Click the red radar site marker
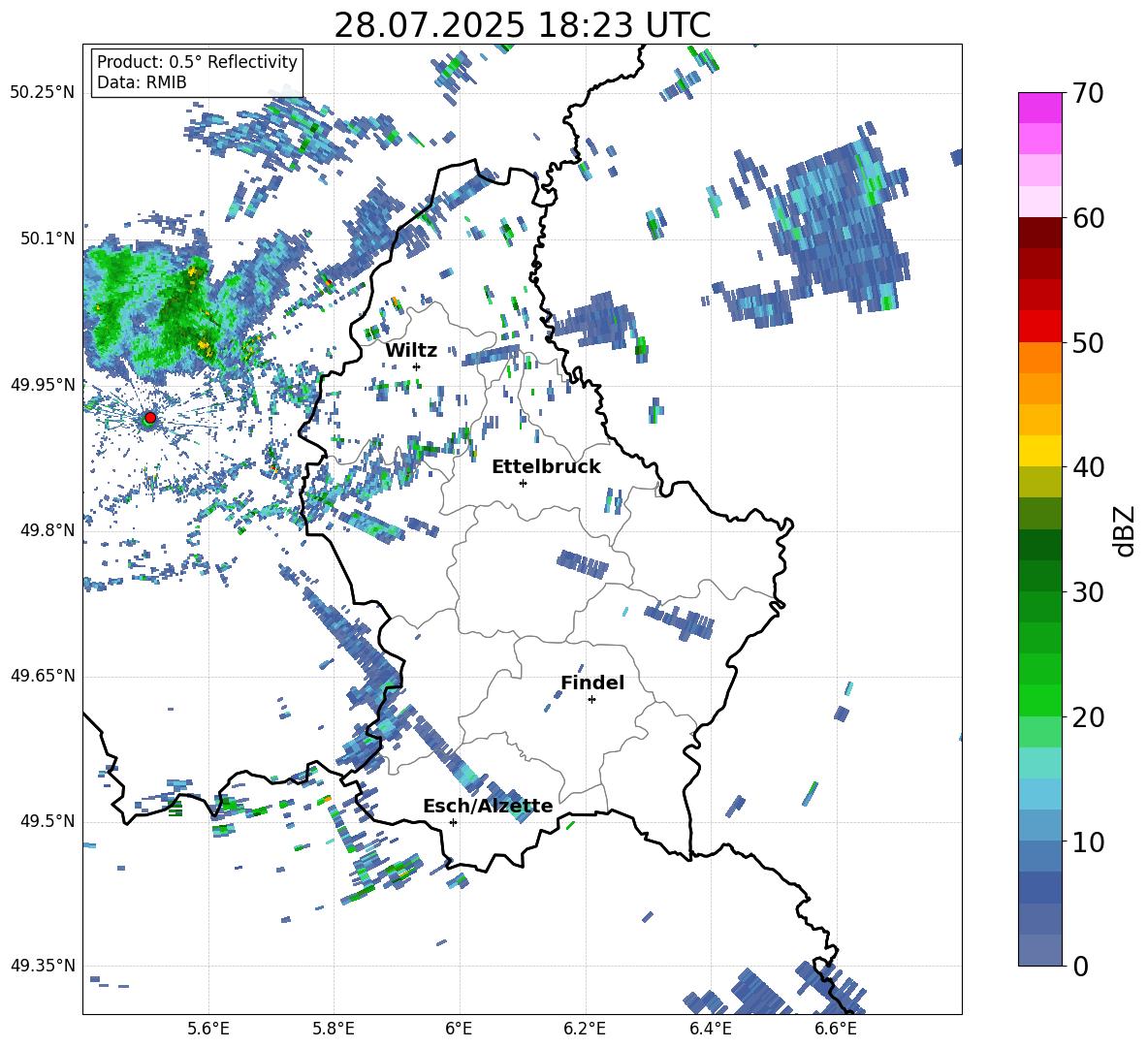The height and width of the screenshot is (1048, 1148). pyautogui.click(x=150, y=418)
